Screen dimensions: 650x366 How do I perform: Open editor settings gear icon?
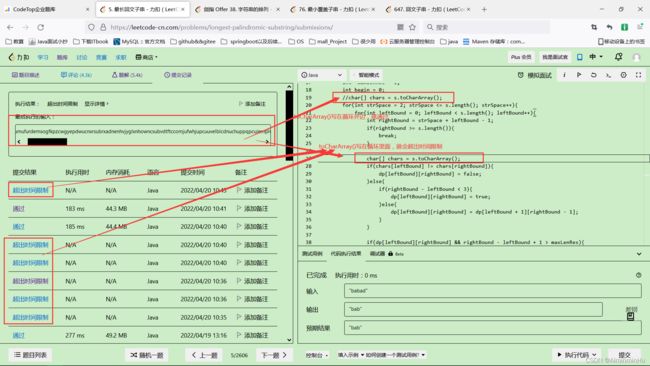(623, 75)
